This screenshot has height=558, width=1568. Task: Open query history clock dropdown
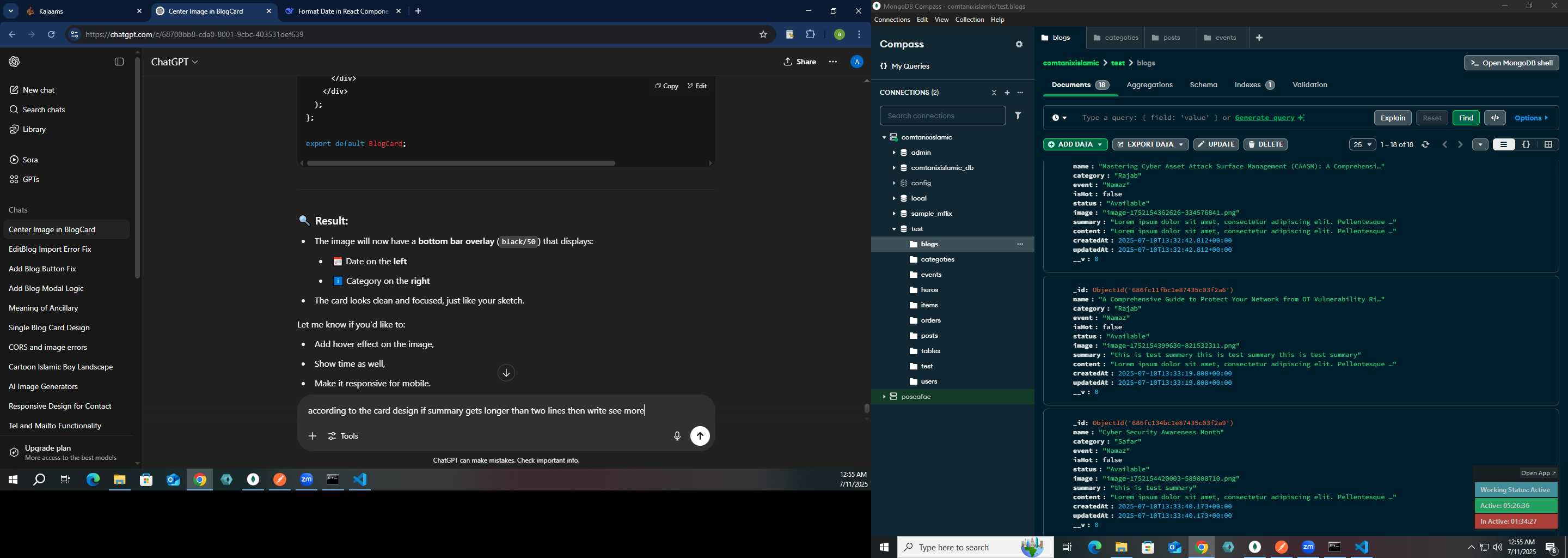(1059, 118)
